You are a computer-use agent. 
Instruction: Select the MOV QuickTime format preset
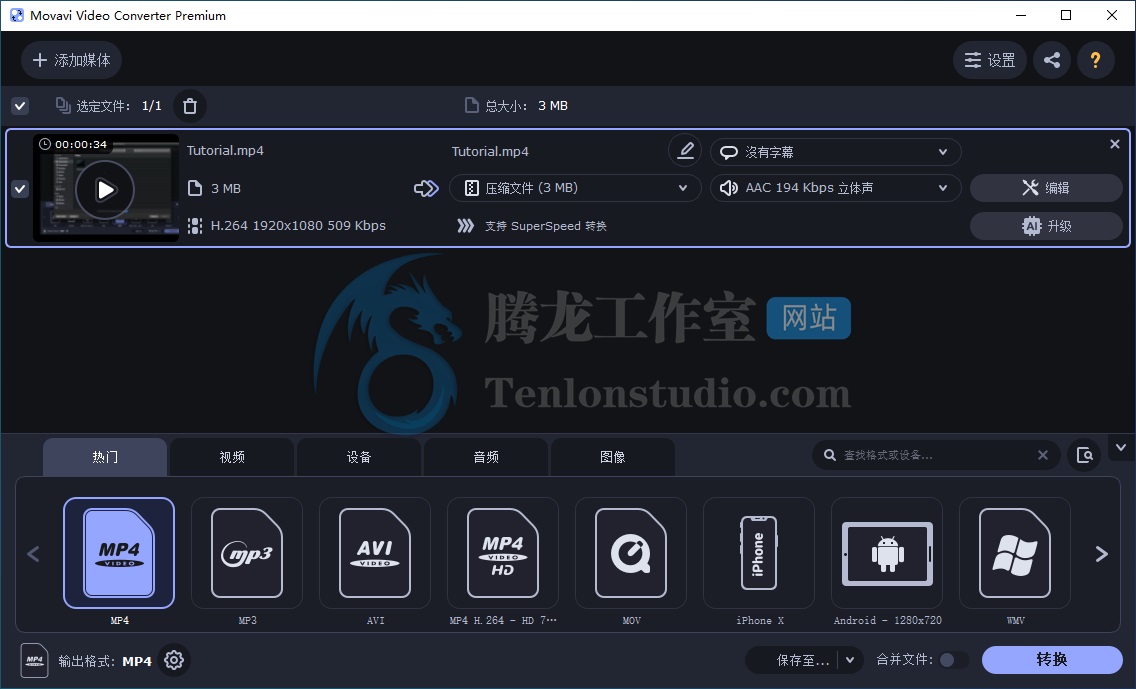point(631,553)
